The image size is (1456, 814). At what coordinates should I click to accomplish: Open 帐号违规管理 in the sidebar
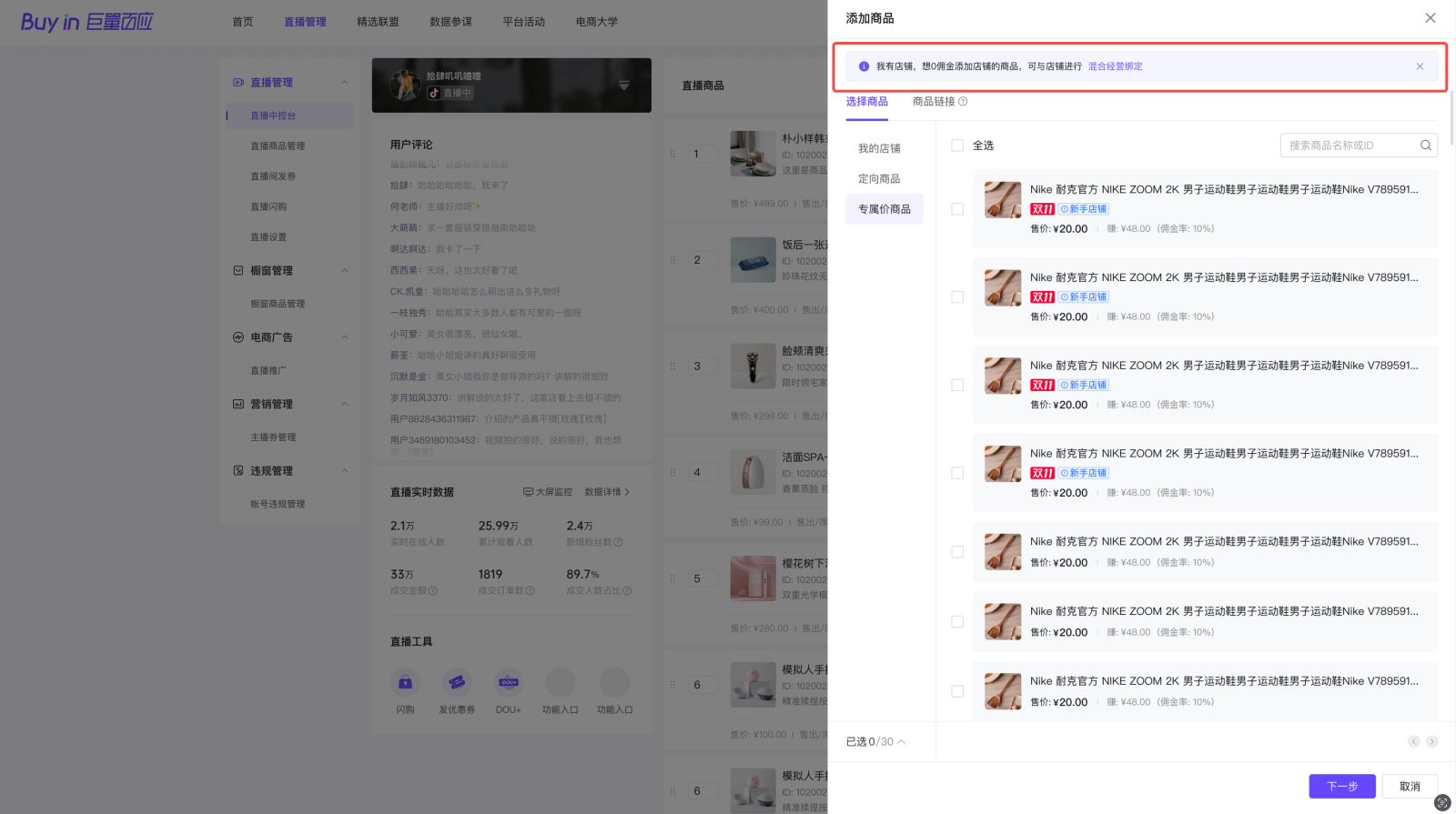(x=278, y=504)
